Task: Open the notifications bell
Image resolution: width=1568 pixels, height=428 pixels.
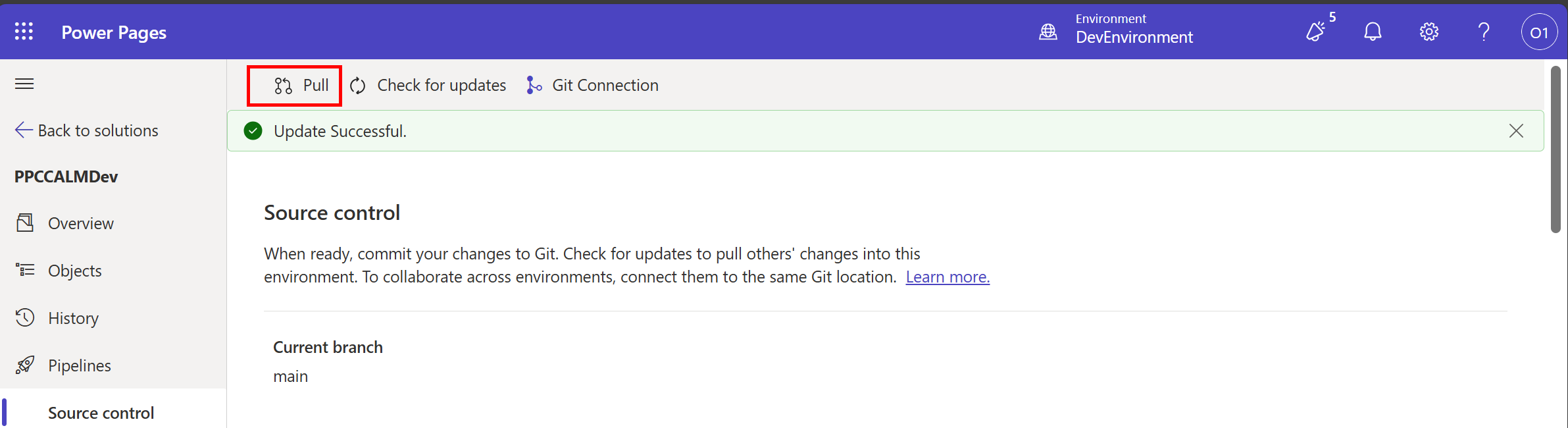Action: coord(1373,32)
